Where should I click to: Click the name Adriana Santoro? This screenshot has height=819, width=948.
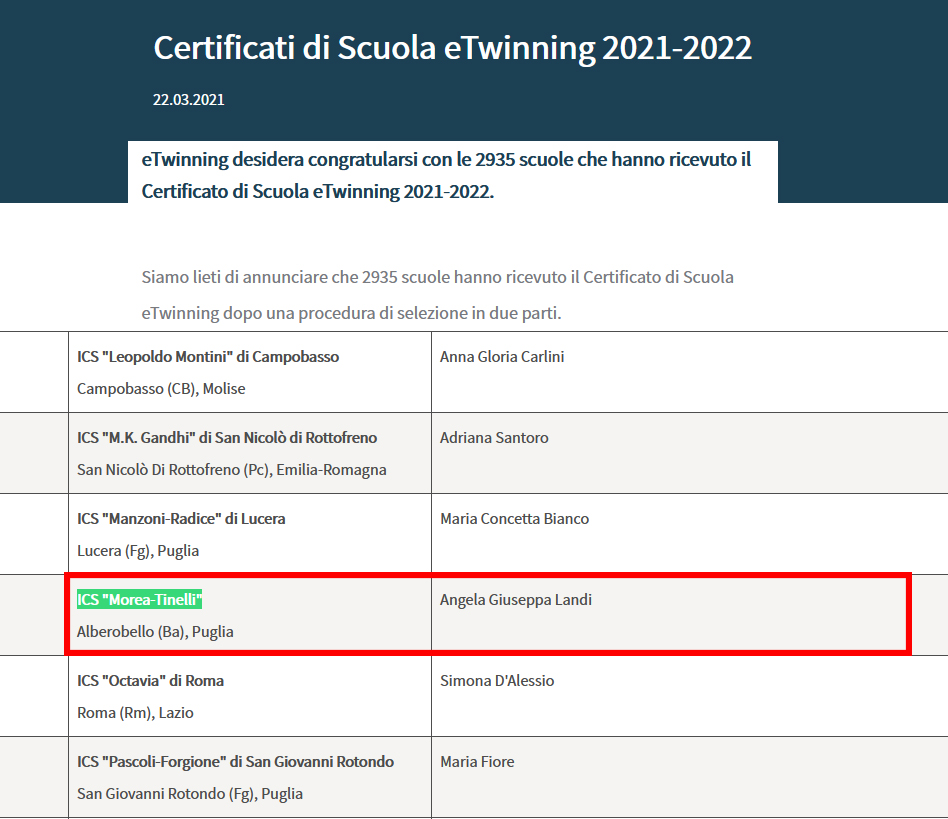tap(494, 438)
